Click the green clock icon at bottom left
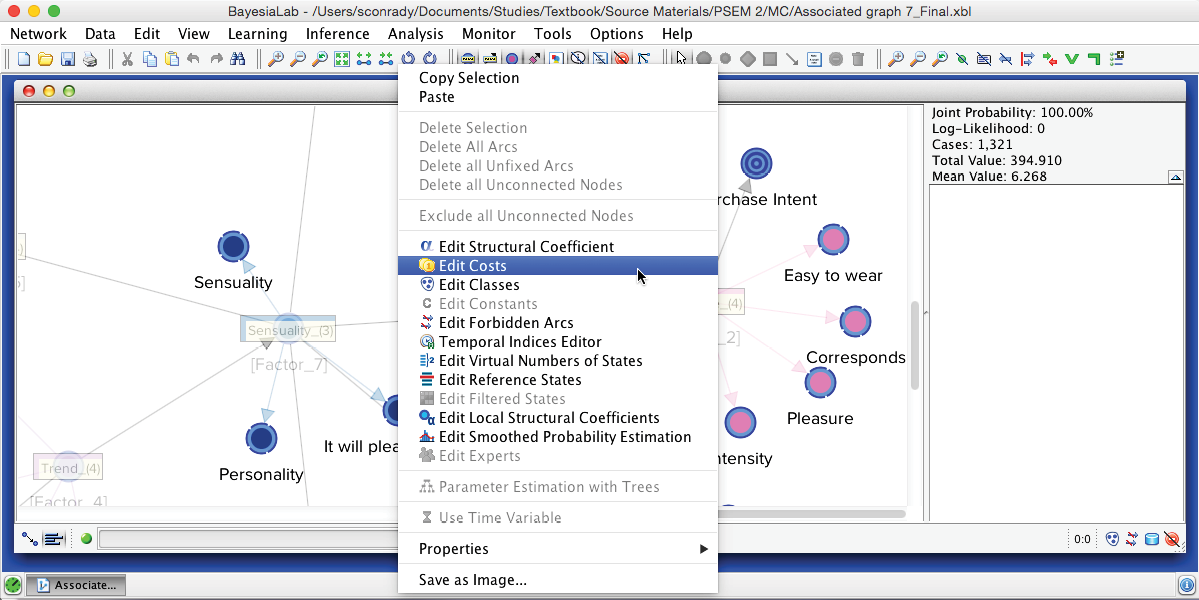1199x600 pixels. pyautogui.click(x=13, y=586)
